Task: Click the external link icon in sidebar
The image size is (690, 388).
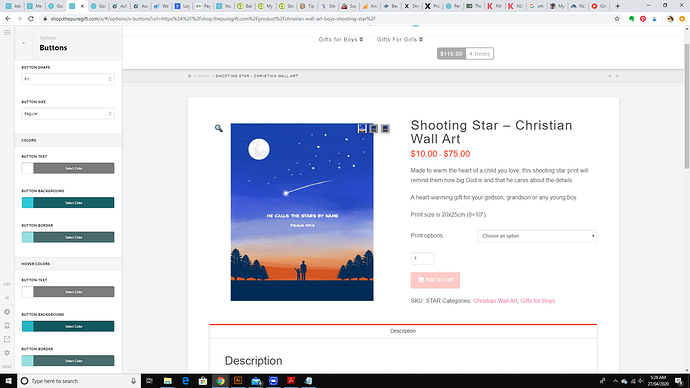Action: click(x=7, y=339)
